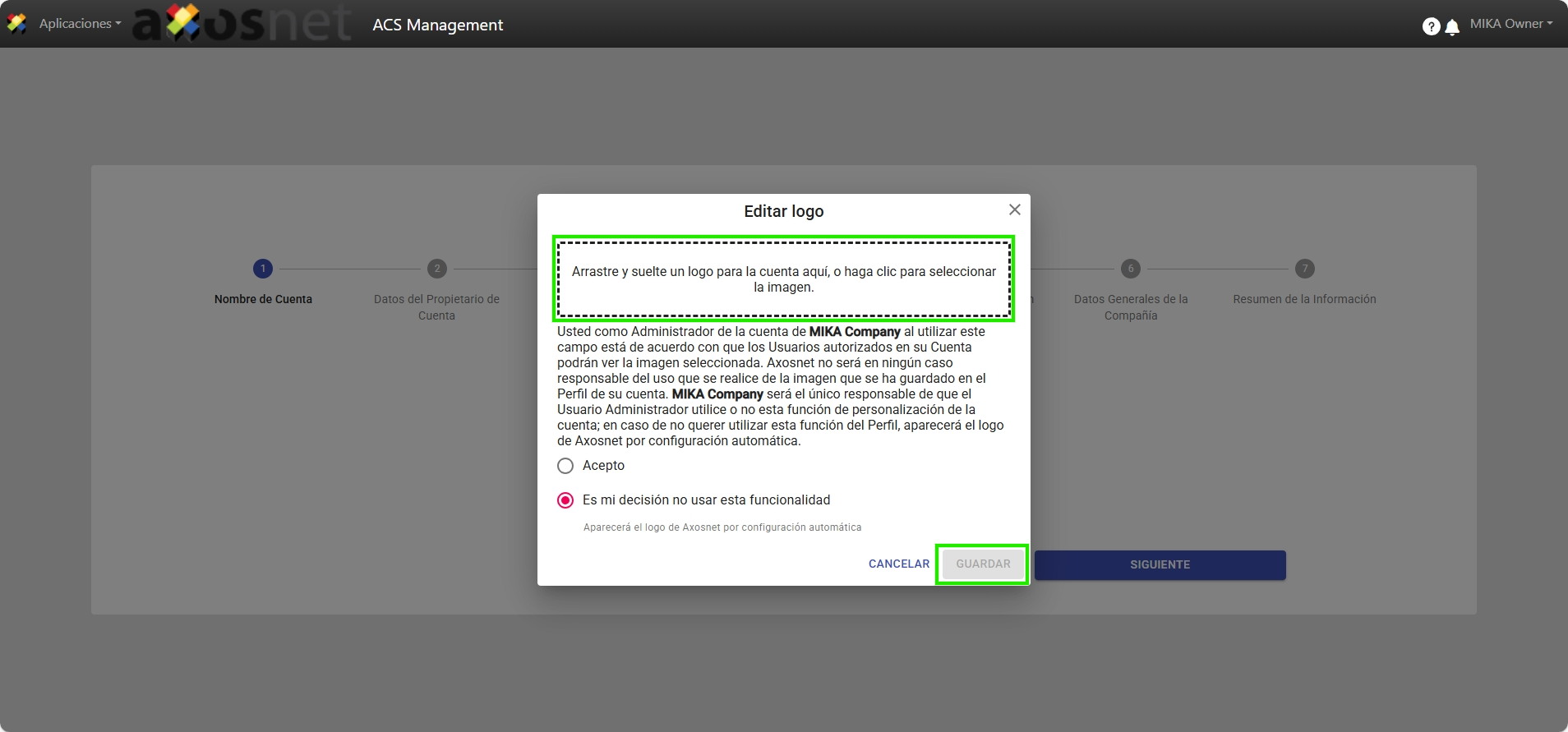Click the Resumen de la Información label

coord(1304,299)
